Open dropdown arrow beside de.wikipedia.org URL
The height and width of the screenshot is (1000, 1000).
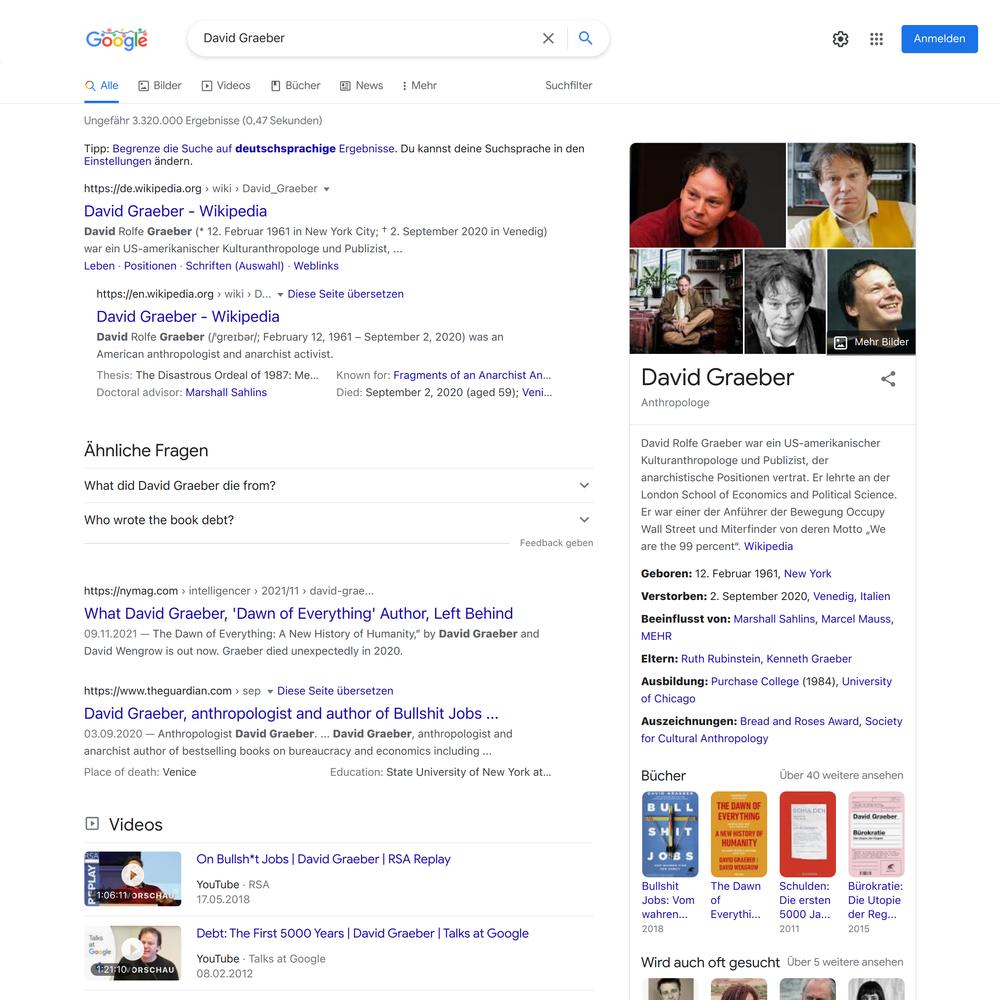327,189
